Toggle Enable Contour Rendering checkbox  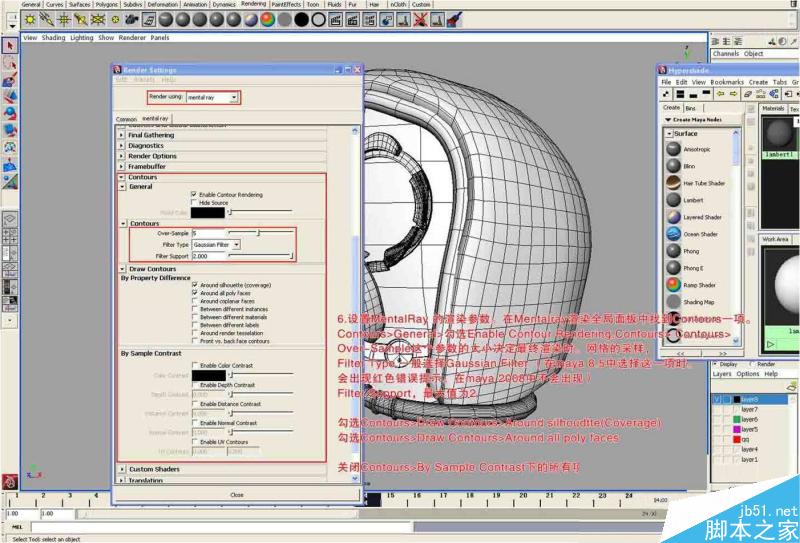pyautogui.click(x=194, y=194)
